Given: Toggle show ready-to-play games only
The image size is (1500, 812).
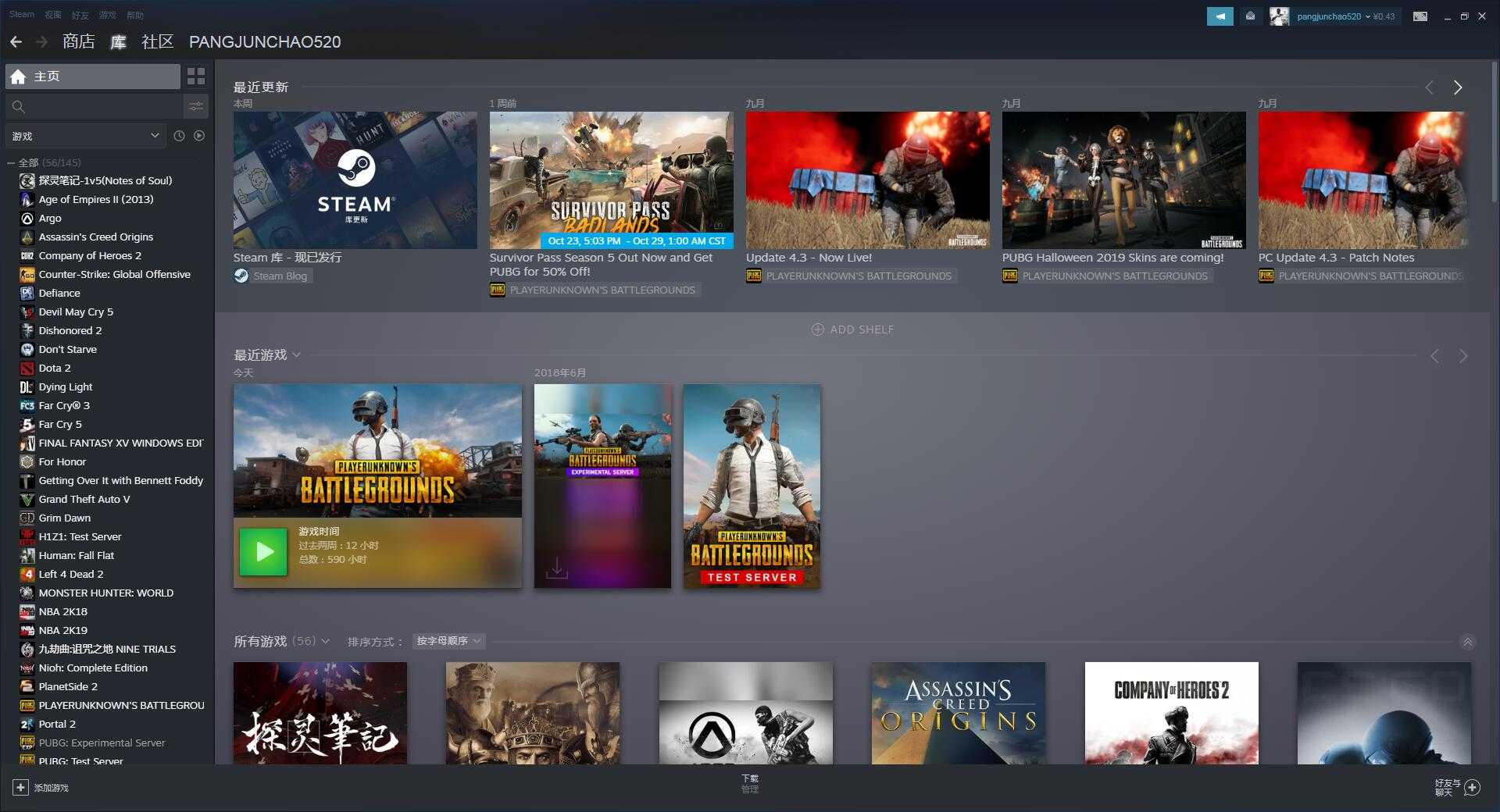Looking at the screenshot, I should [x=199, y=136].
